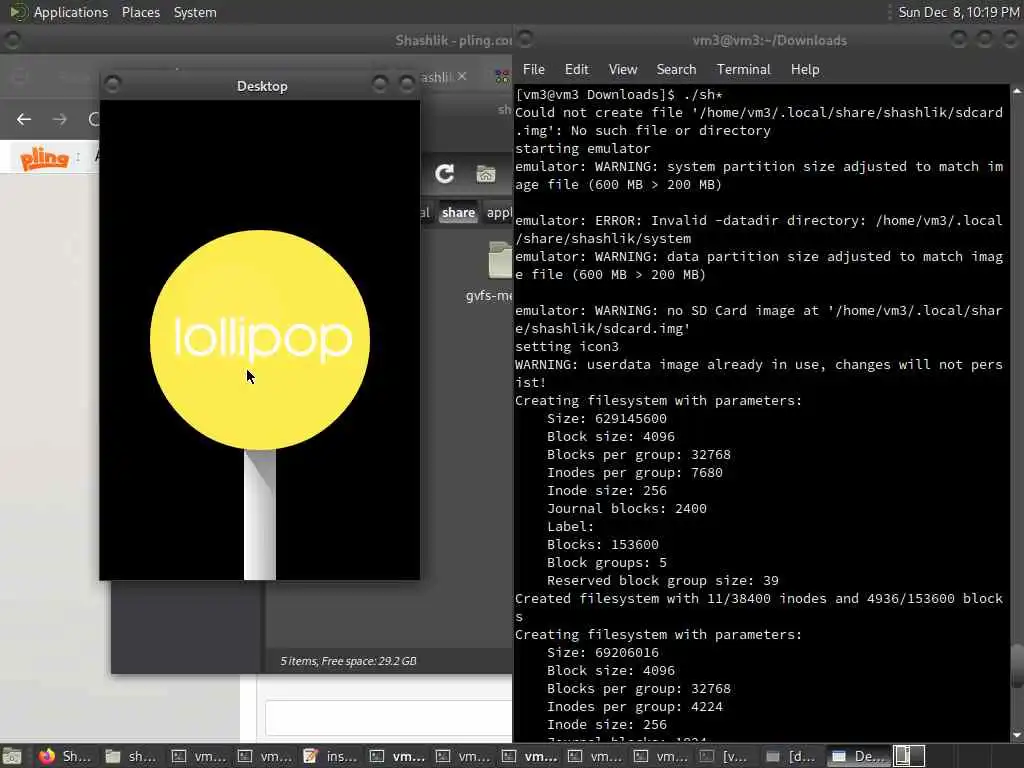Click the terminal title 'vm3@vm3:~/Downloads'
The height and width of the screenshot is (768, 1024).
click(769, 40)
